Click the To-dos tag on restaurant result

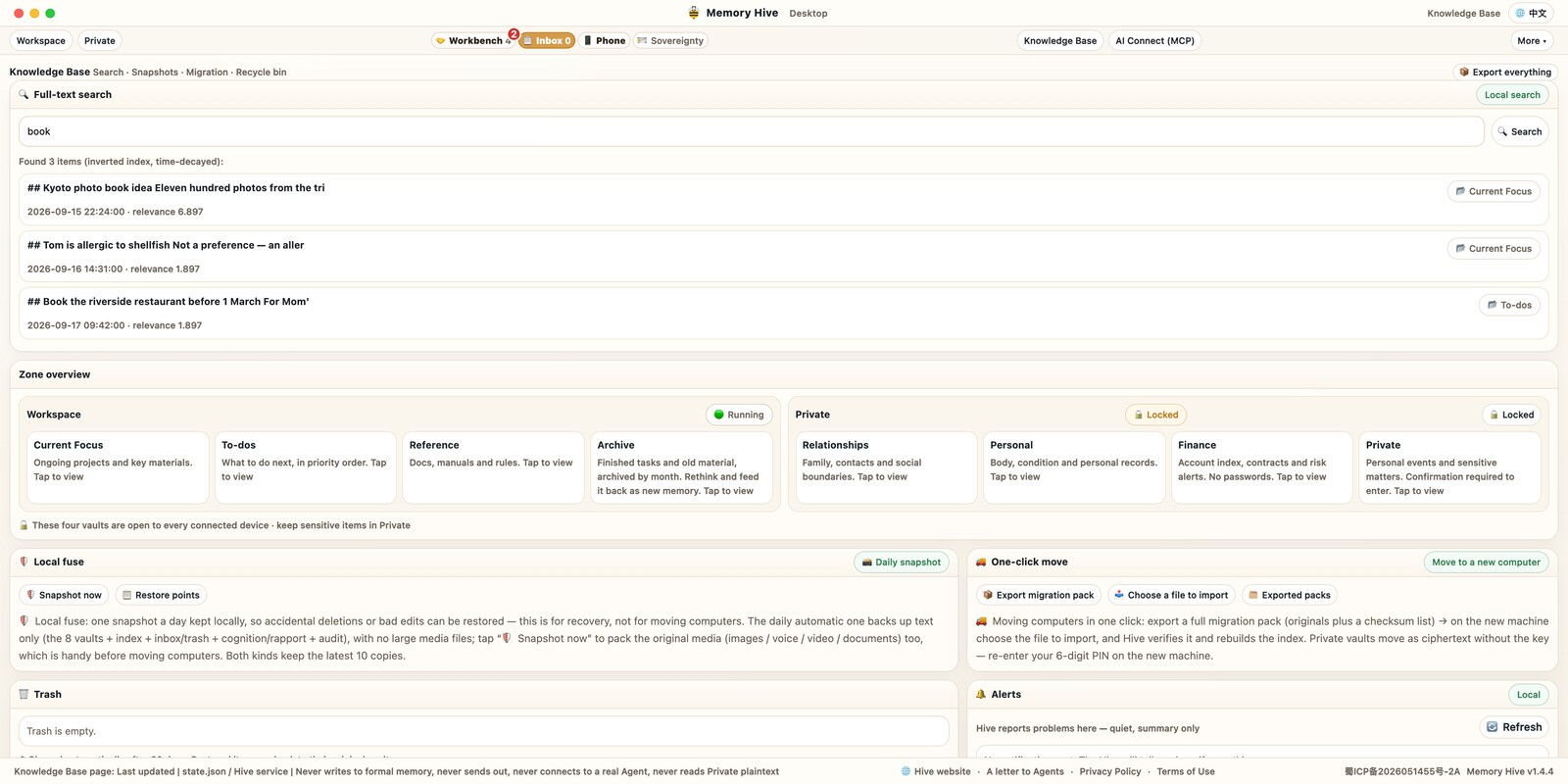(x=1509, y=306)
